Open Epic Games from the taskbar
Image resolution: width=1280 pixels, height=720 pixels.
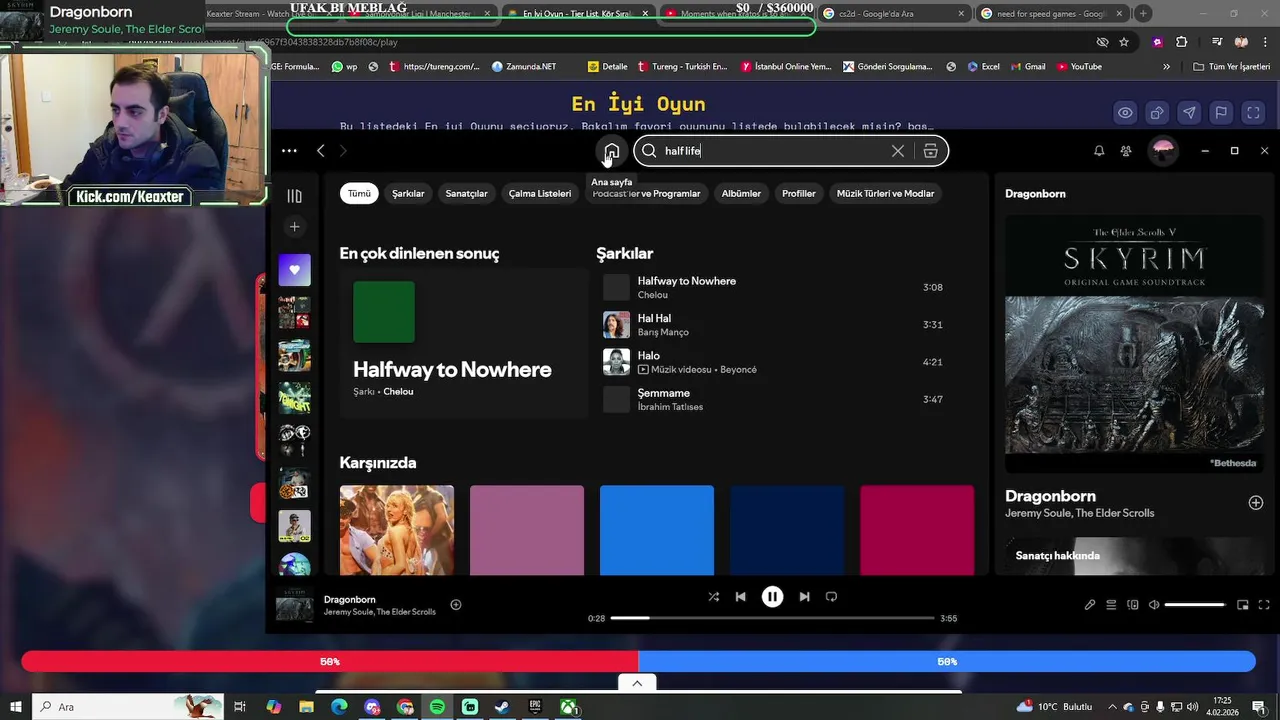[x=535, y=707]
